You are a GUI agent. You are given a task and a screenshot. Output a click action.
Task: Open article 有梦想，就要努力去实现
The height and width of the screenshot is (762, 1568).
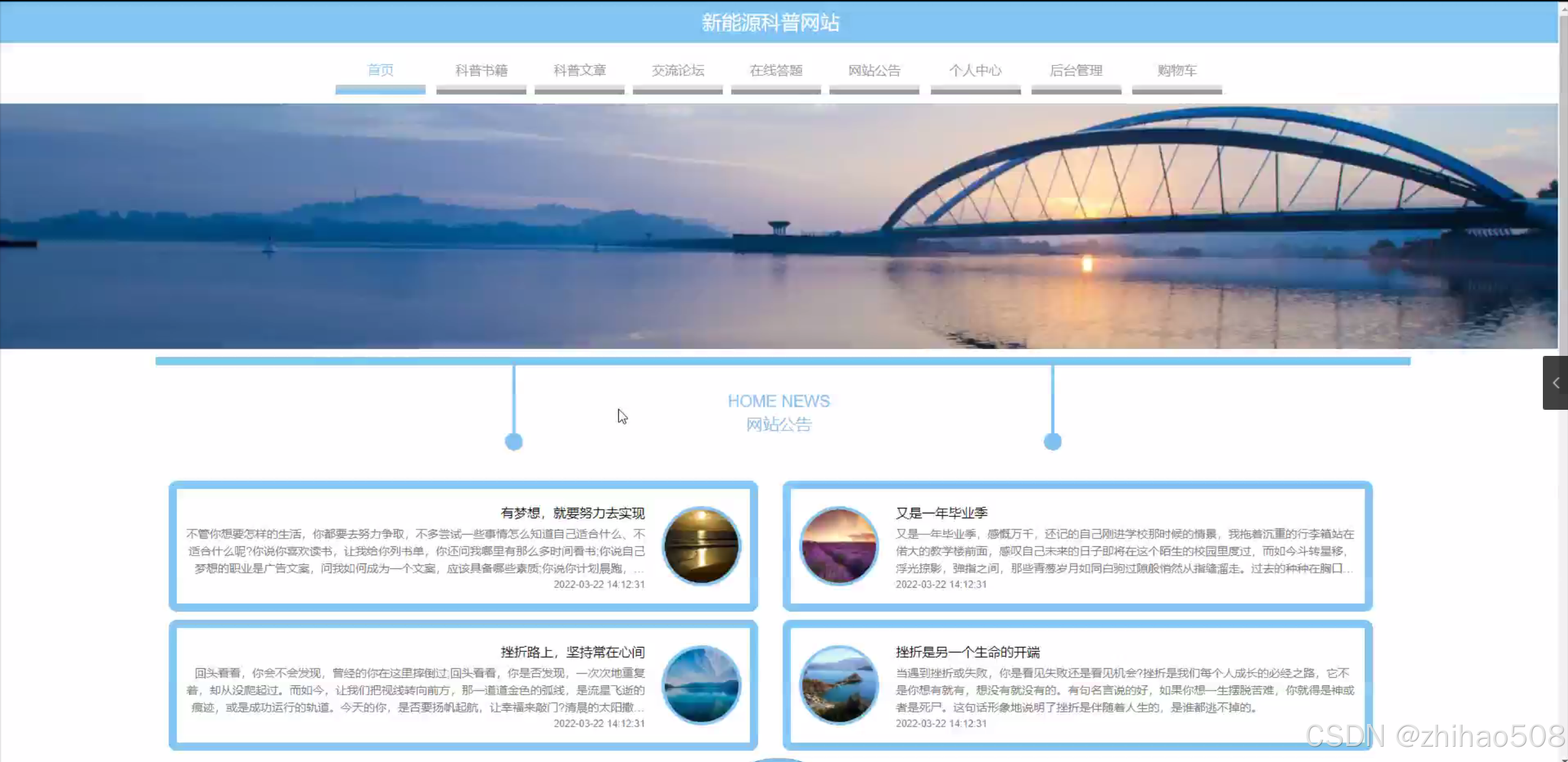[x=572, y=513]
